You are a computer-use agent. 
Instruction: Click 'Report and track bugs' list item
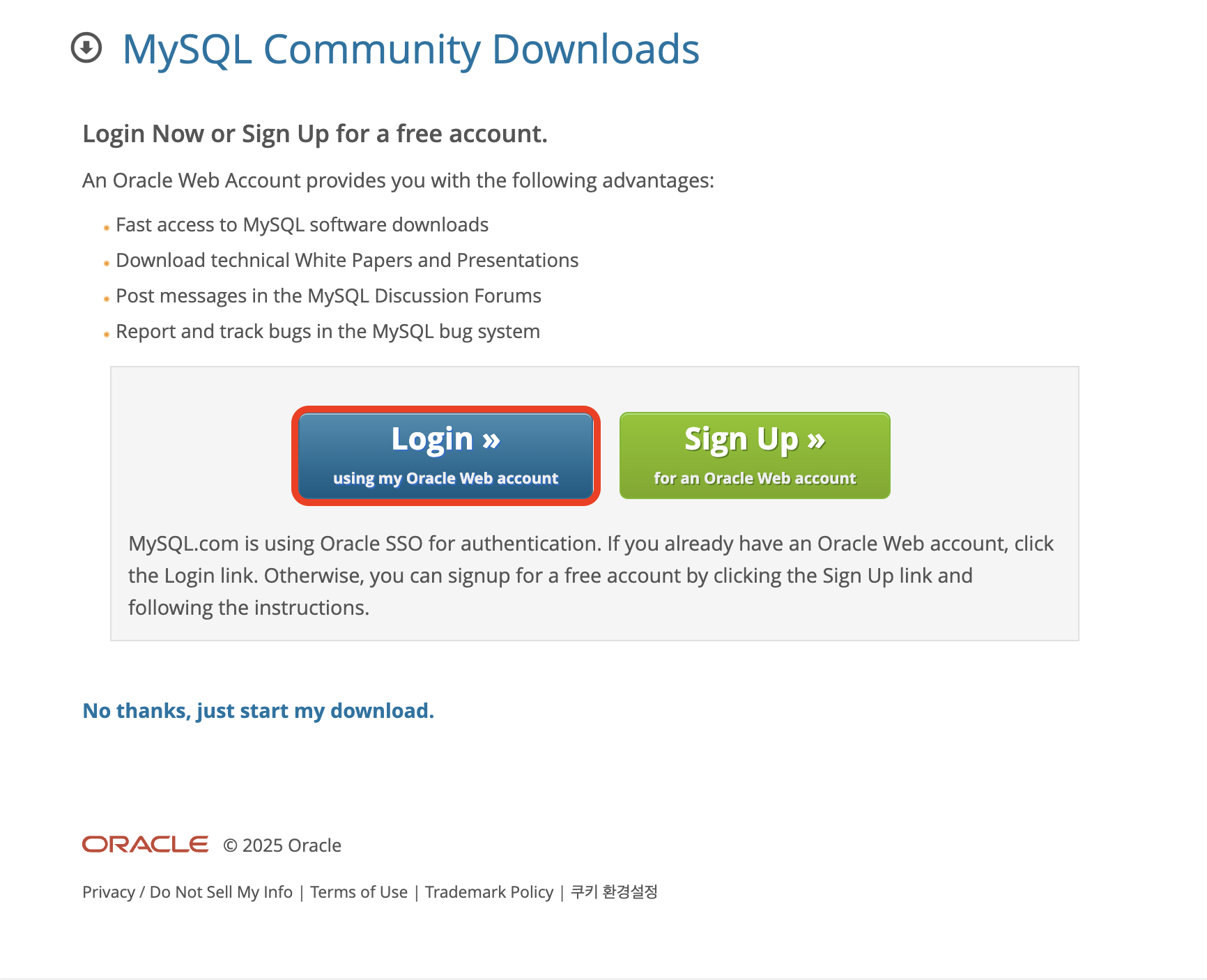pos(328,332)
